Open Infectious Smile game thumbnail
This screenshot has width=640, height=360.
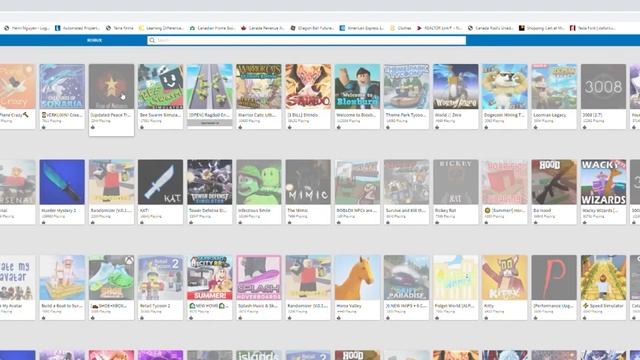point(259,182)
